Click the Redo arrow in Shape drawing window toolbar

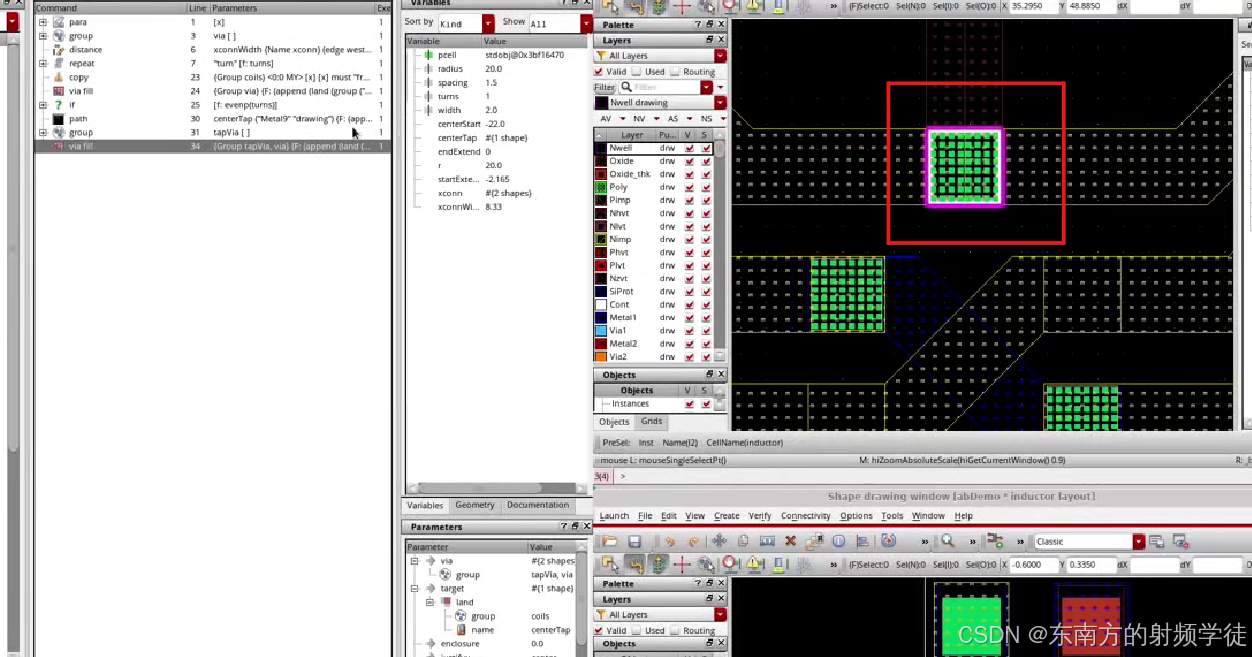click(x=694, y=541)
